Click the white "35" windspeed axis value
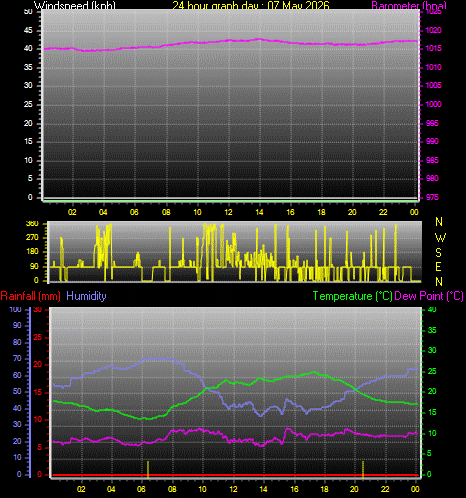The image size is (466, 498). (28, 67)
